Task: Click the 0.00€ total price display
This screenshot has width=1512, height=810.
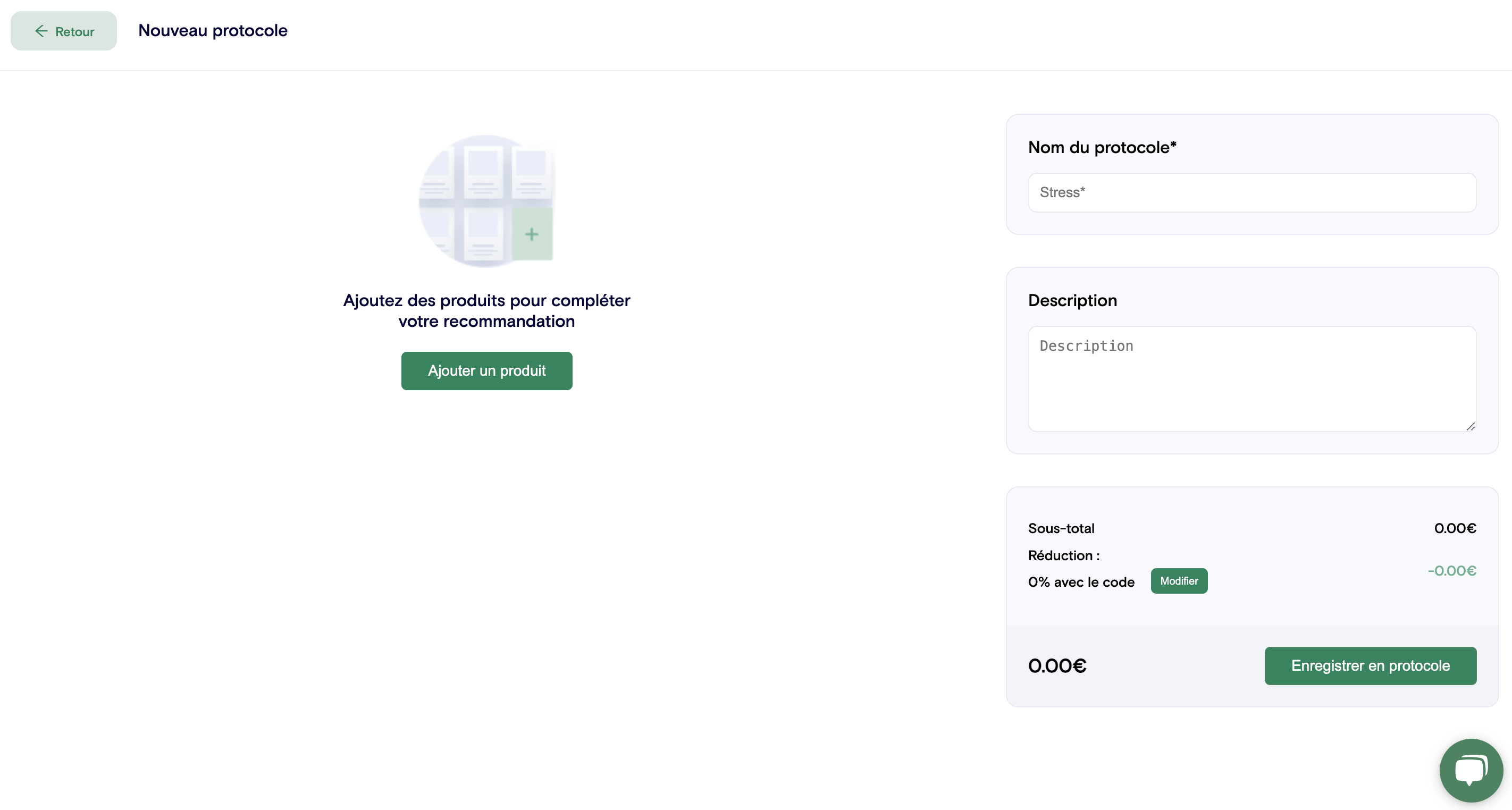Action: (1057, 665)
